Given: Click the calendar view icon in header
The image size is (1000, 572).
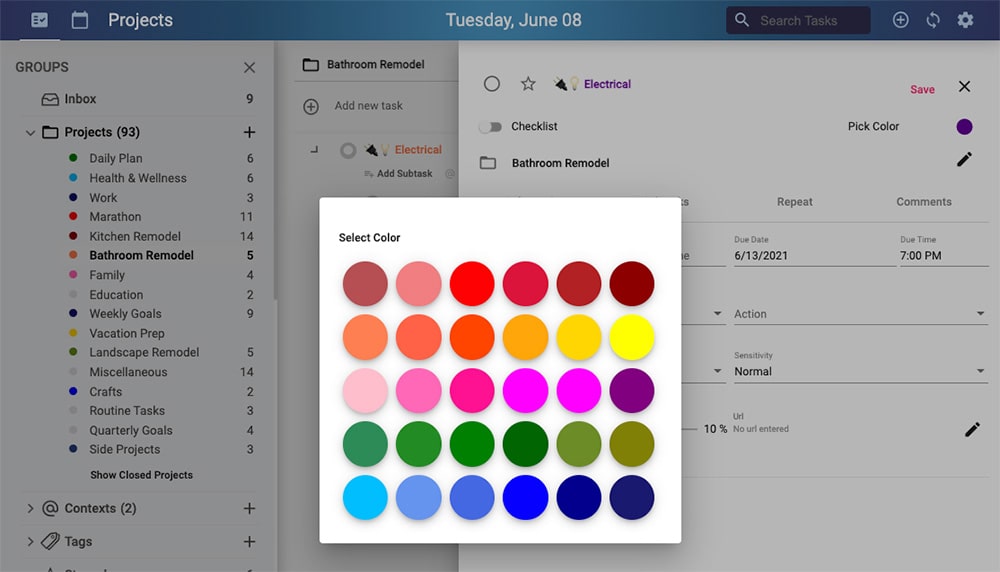Looking at the screenshot, I should coord(80,20).
